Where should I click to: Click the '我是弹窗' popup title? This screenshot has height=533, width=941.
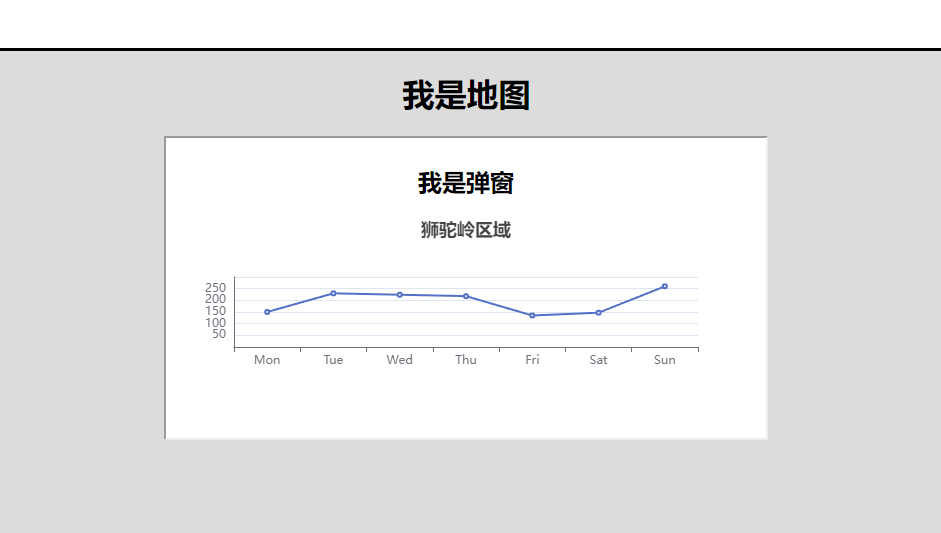(x=466, y=183)
